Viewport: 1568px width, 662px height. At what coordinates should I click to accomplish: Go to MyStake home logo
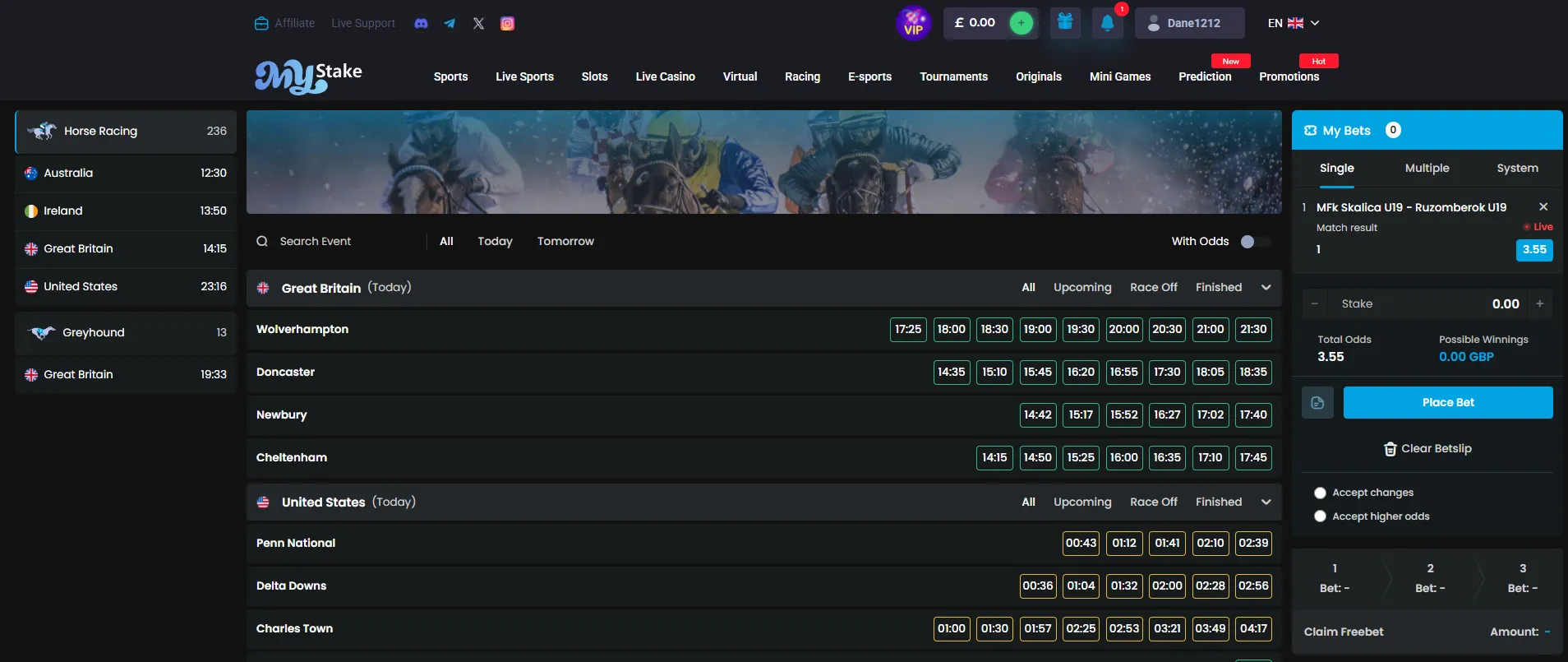coord(308,76)
